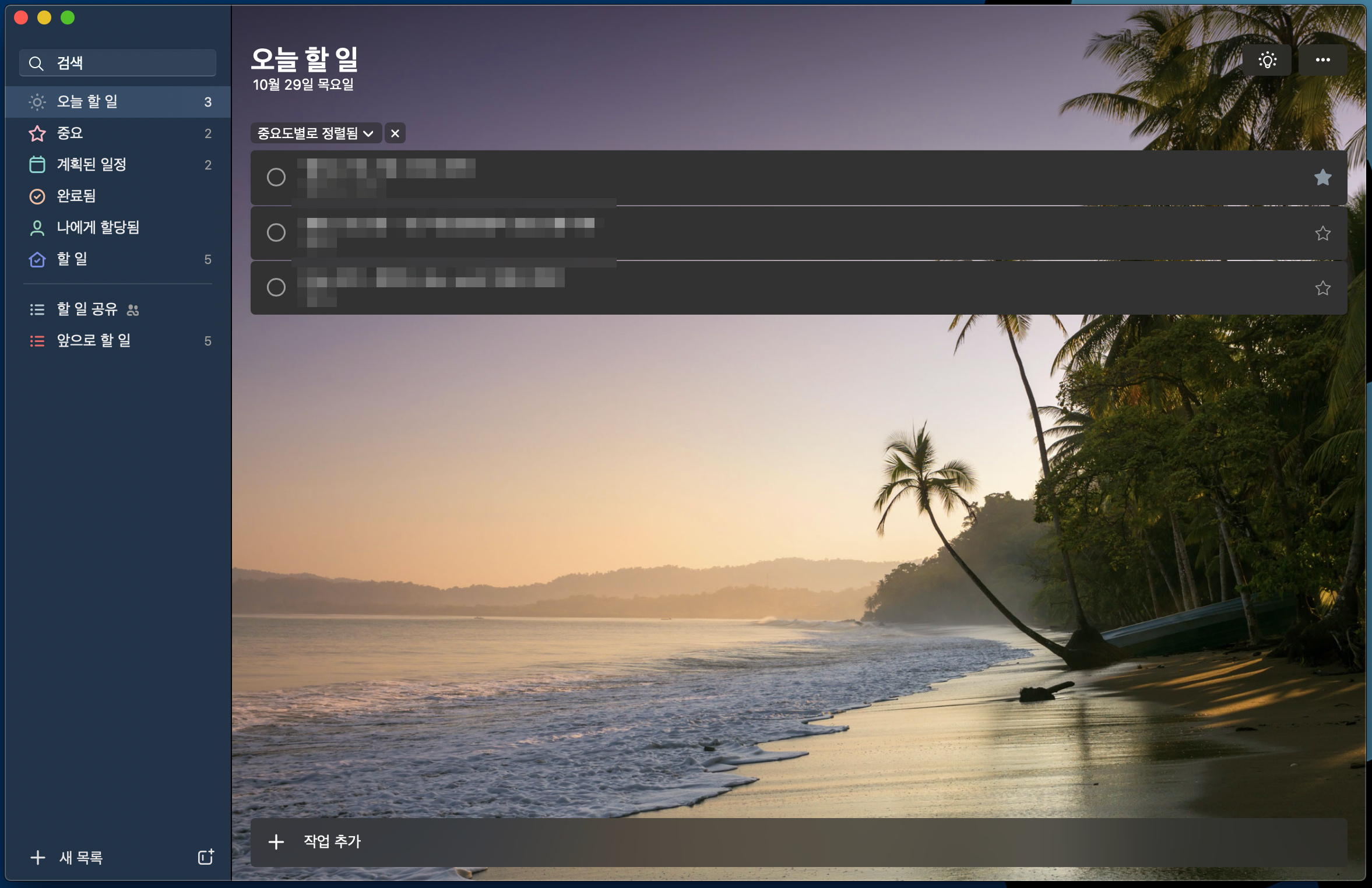Complete the second task via its circle

[276, 232]
